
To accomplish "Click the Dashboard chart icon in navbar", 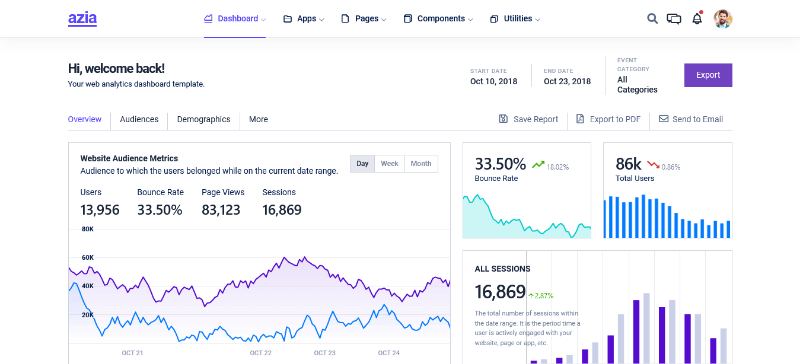I will coord(208,18).
